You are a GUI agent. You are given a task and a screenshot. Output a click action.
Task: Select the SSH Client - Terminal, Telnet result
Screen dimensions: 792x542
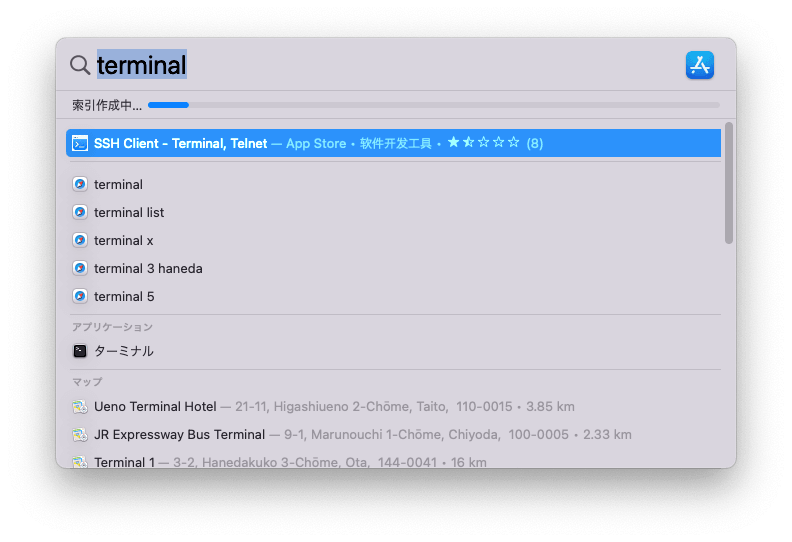pyautogui.click(x=393, y=143)
